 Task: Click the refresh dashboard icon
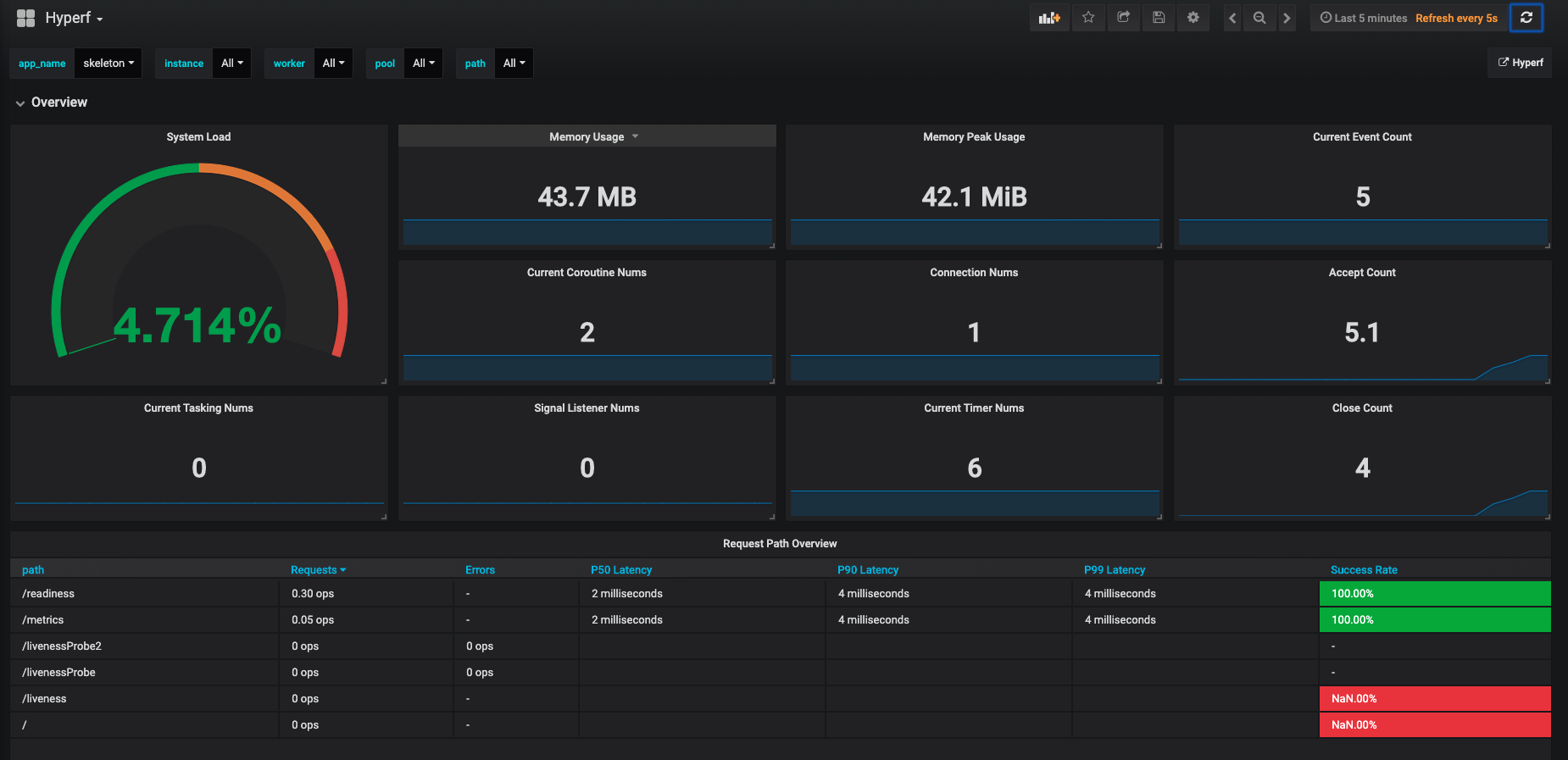pyautogui.click(x=1526, y=18)
